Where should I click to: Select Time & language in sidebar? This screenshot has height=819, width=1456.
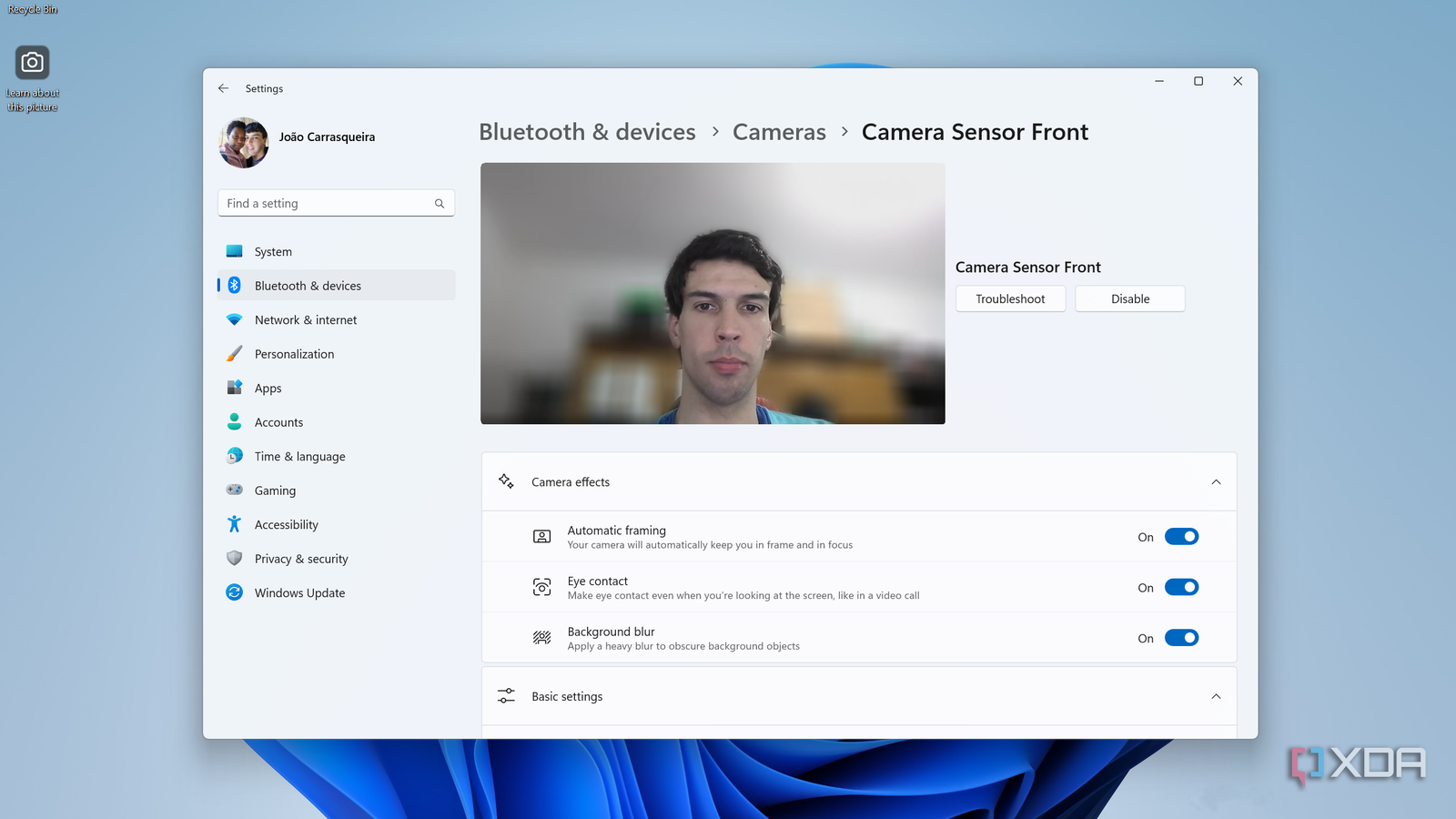(299, 457)
